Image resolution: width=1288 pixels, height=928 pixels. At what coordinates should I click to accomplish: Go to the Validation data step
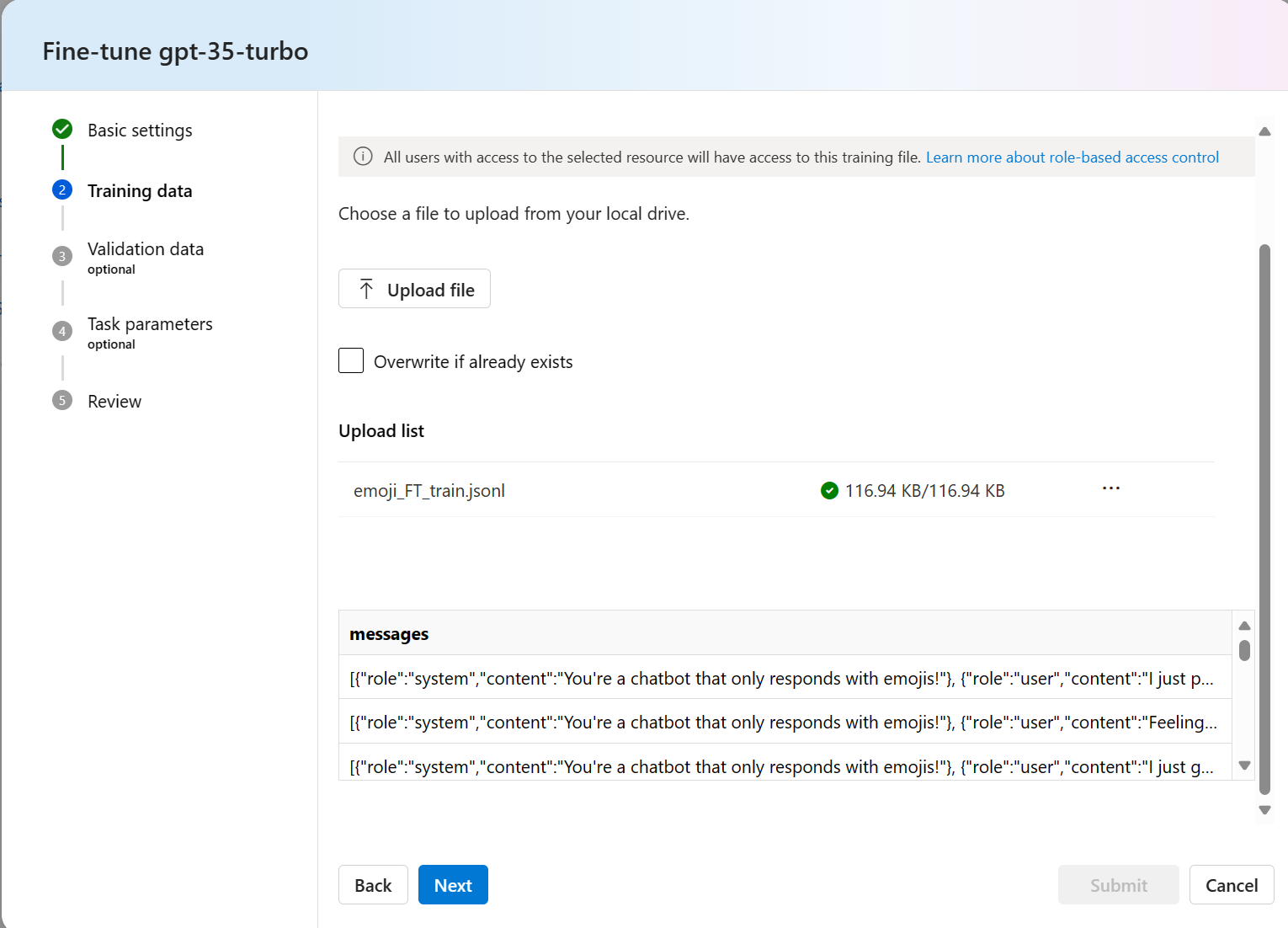pyautogui.click(x=146, y=249)
